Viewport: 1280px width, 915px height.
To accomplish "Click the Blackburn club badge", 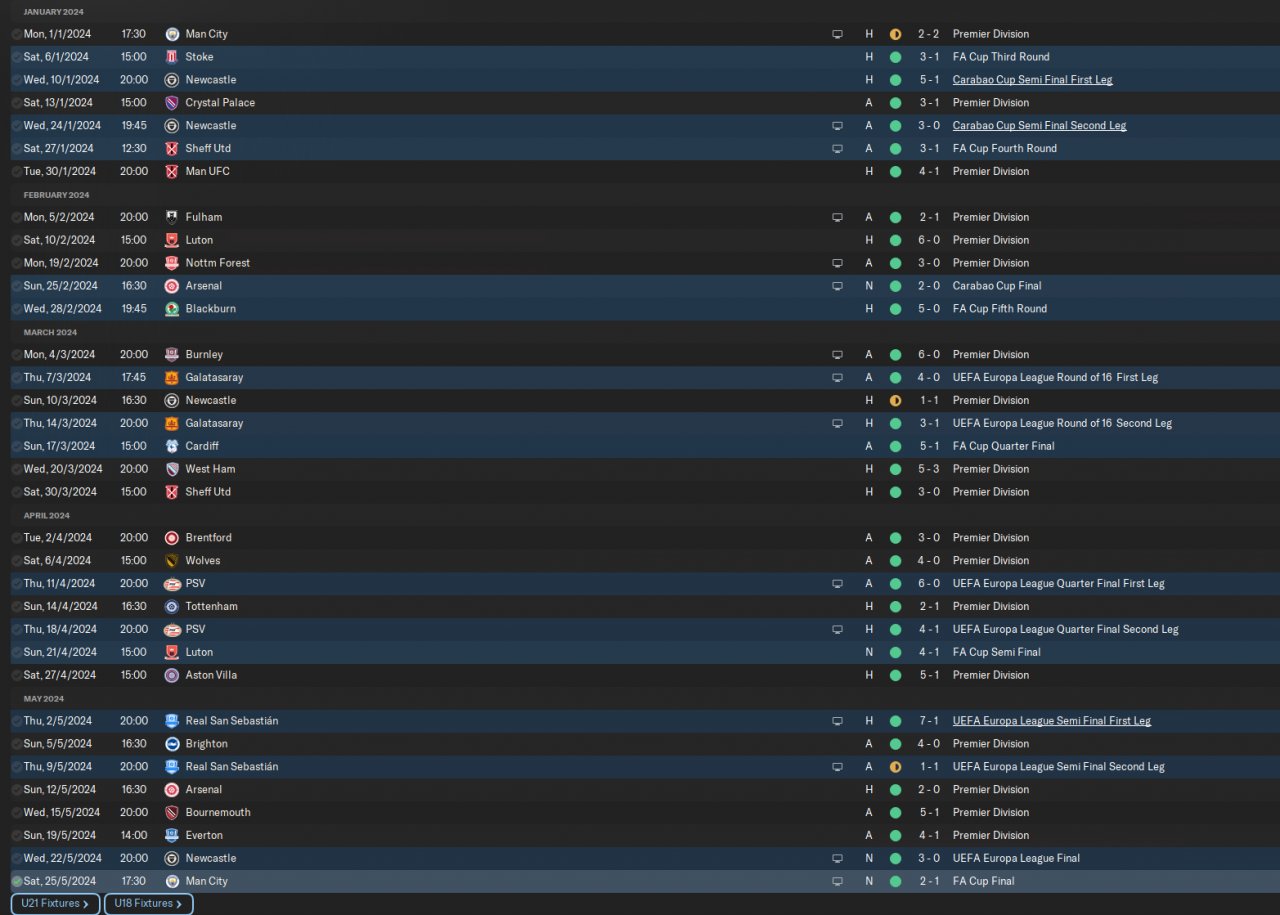I will click(x=172, y=309).
